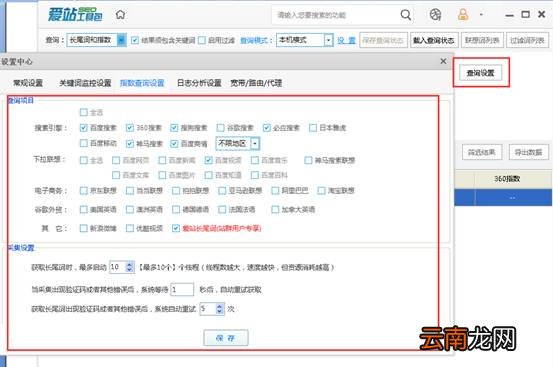Screen dimensions: 553x367
Task: Check the 加拿大英语 checkbox
Action: (x=275, y=209)
